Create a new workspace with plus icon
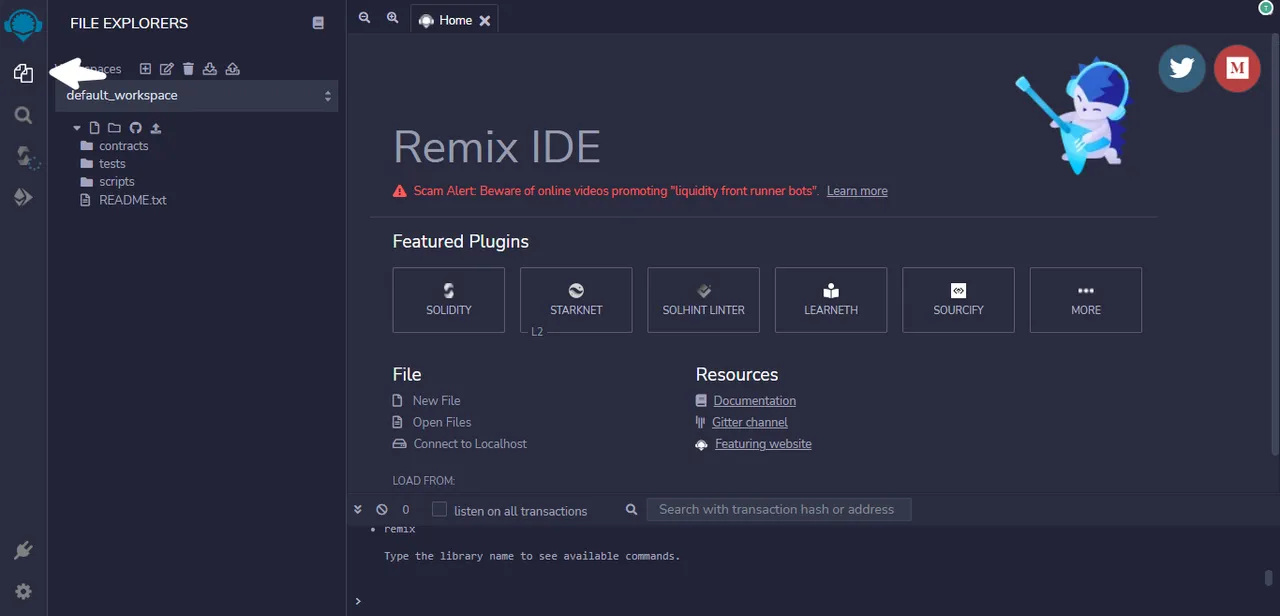The image size is (1280, 616). point(145,69)
